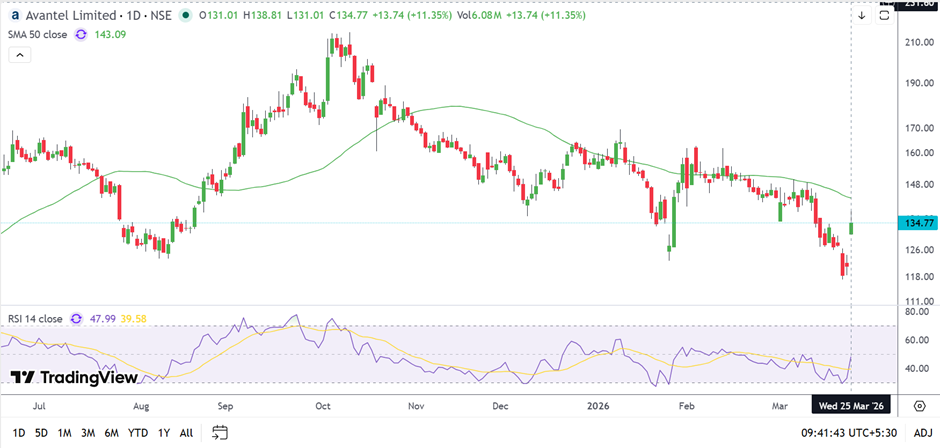The image size is (940, 448).
Task: Click the down arrow icon at top right
Action: coord(861,16)
